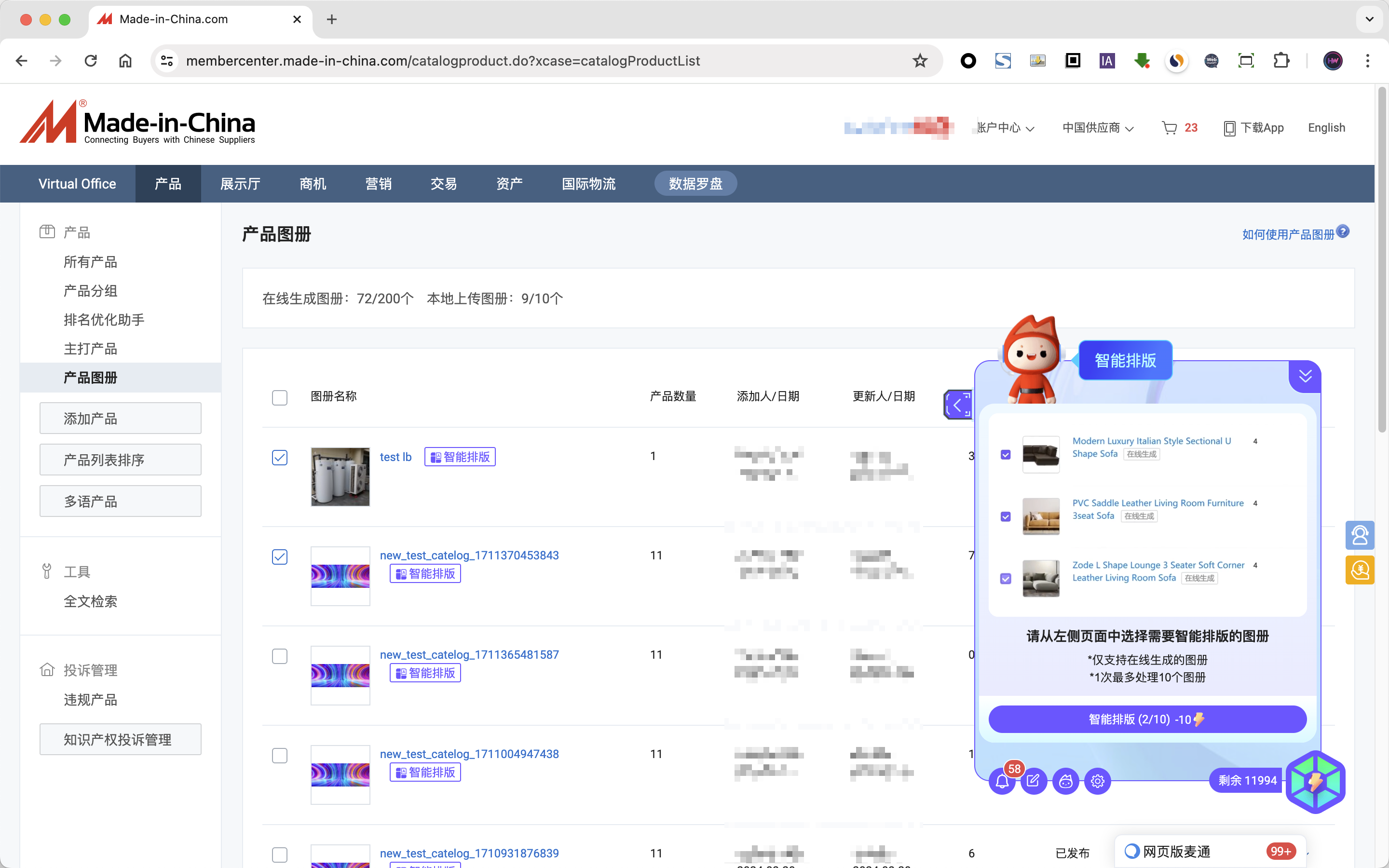Expand 产品分组 tree item in sidebar
1389x868 pixels.
click(x=90, y=291)
